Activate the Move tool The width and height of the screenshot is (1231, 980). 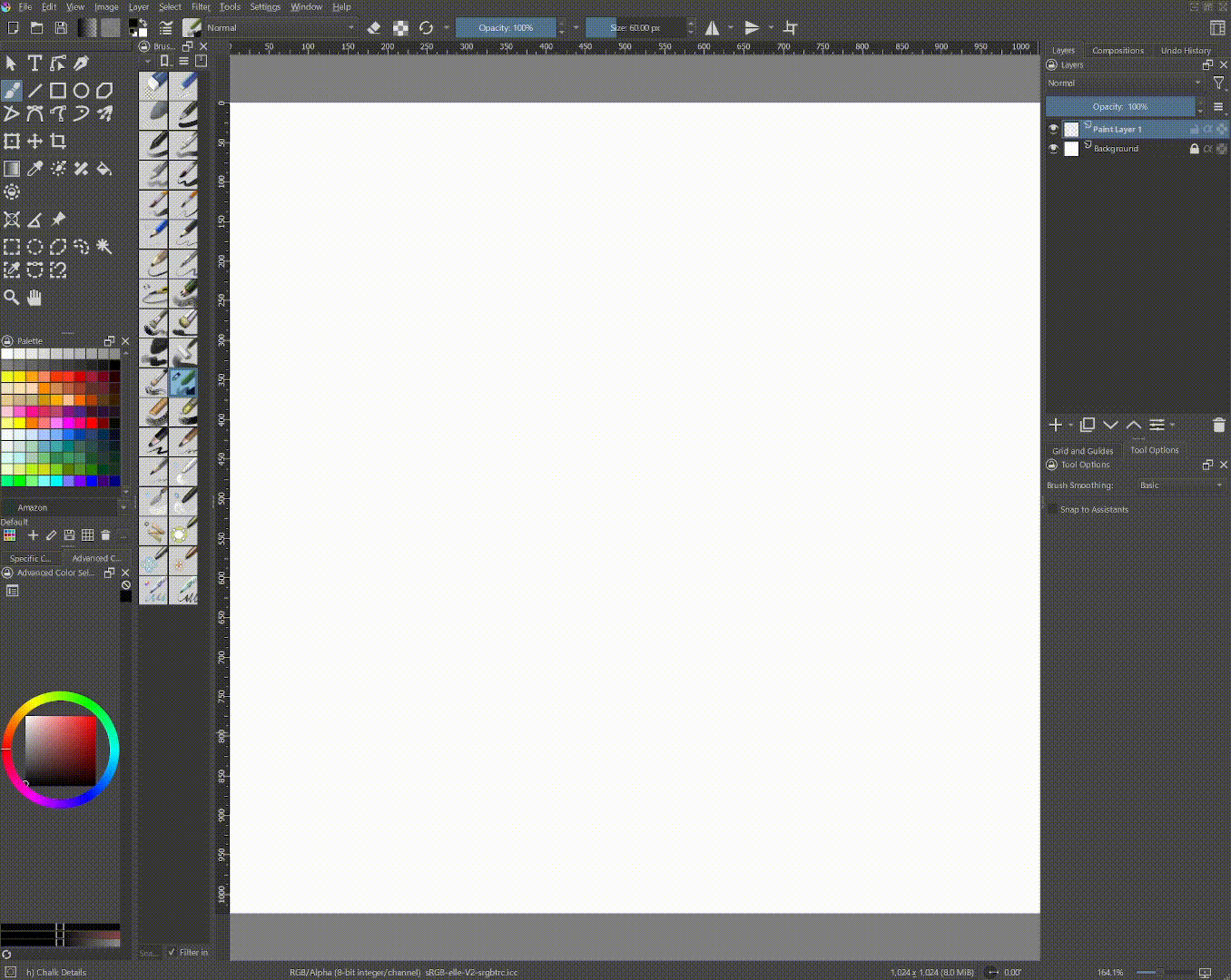click(x=34, y=141)
